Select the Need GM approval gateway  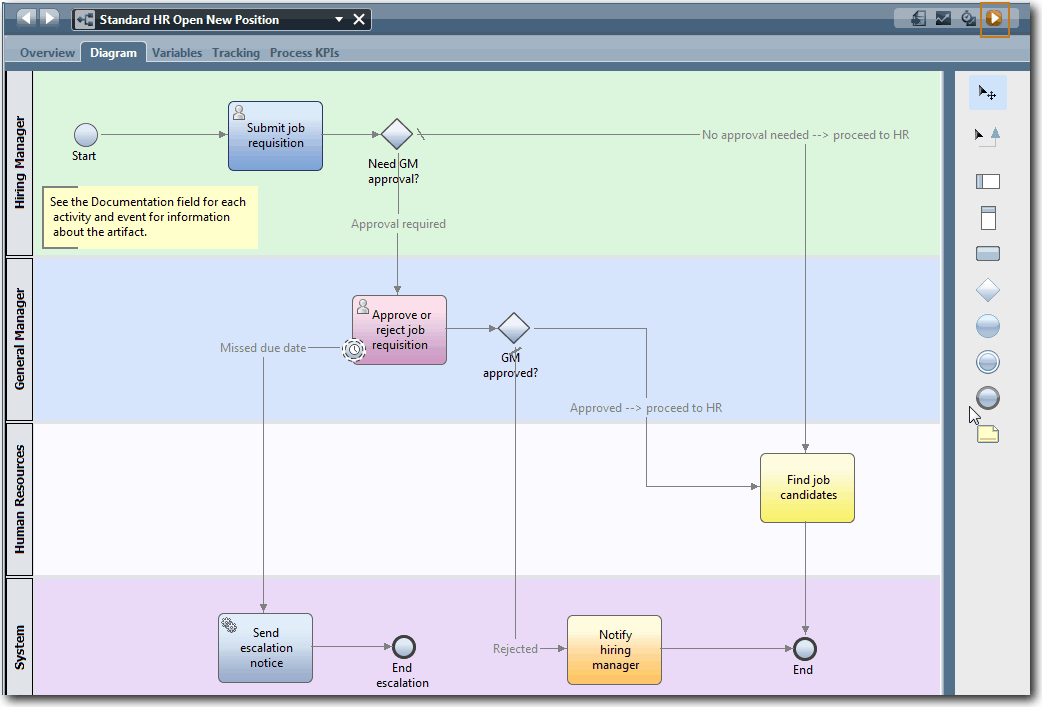click(396, 132)
